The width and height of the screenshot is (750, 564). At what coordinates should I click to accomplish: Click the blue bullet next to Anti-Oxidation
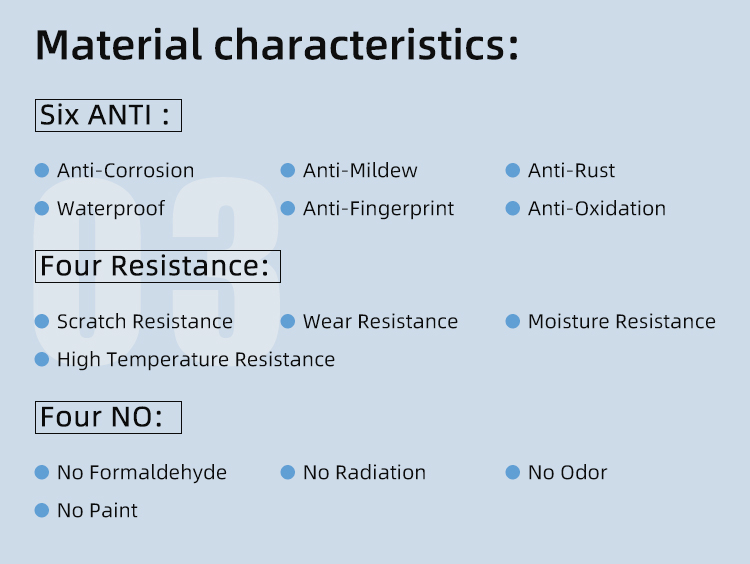(513, 209)
